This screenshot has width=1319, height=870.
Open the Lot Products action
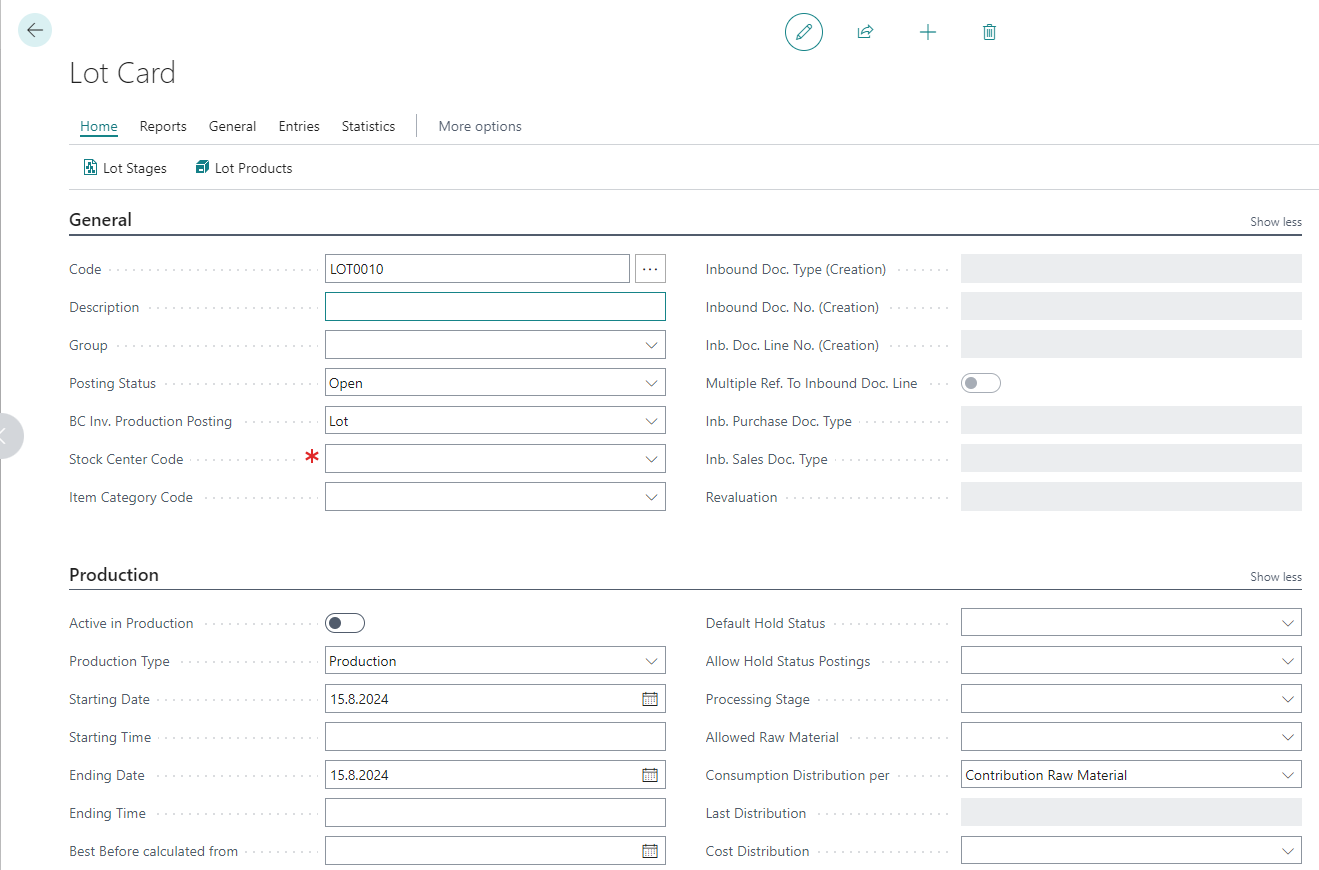[x=244, y=168]
